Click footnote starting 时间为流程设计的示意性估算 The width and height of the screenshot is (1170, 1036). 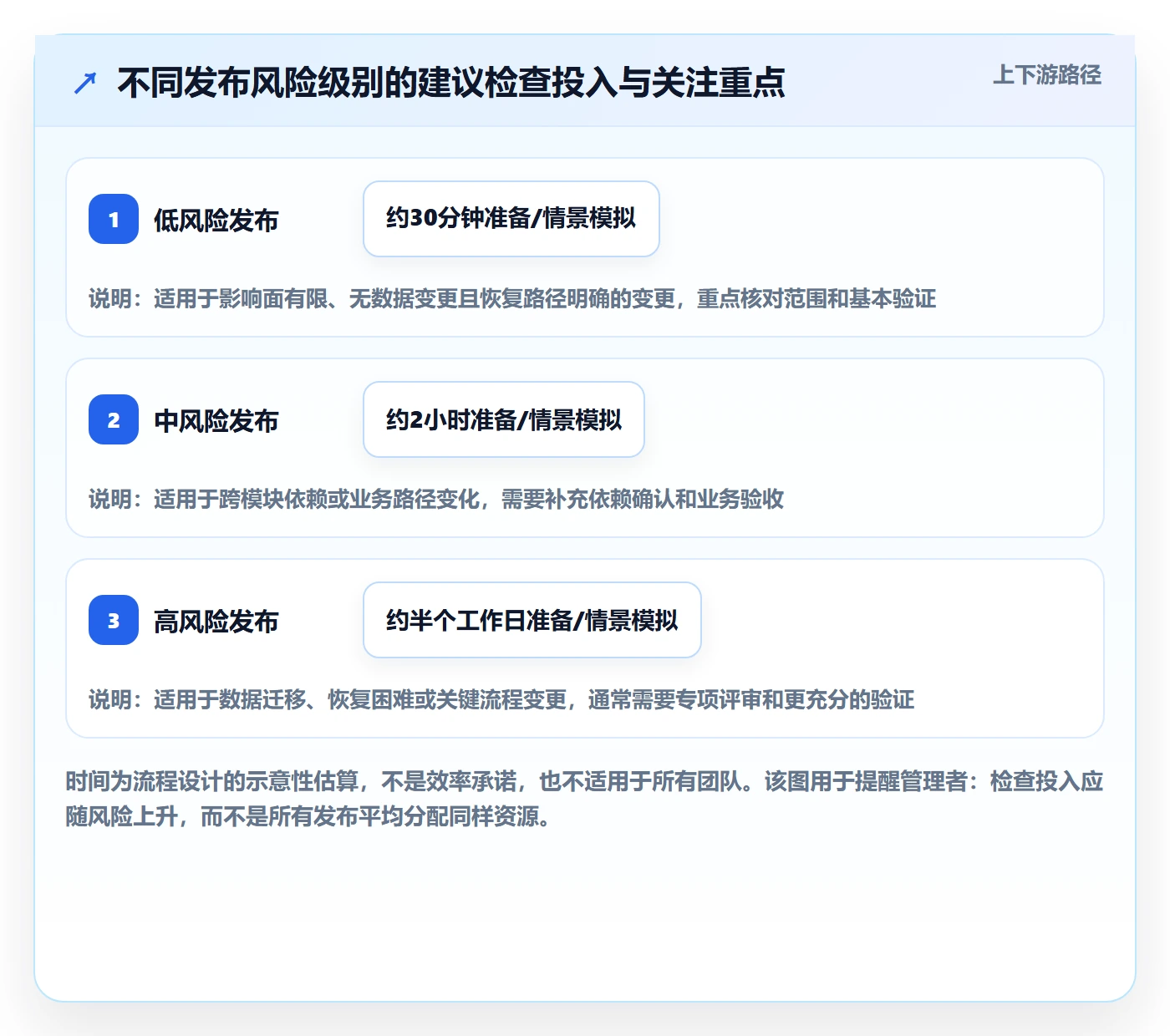[x=584, y=799]
